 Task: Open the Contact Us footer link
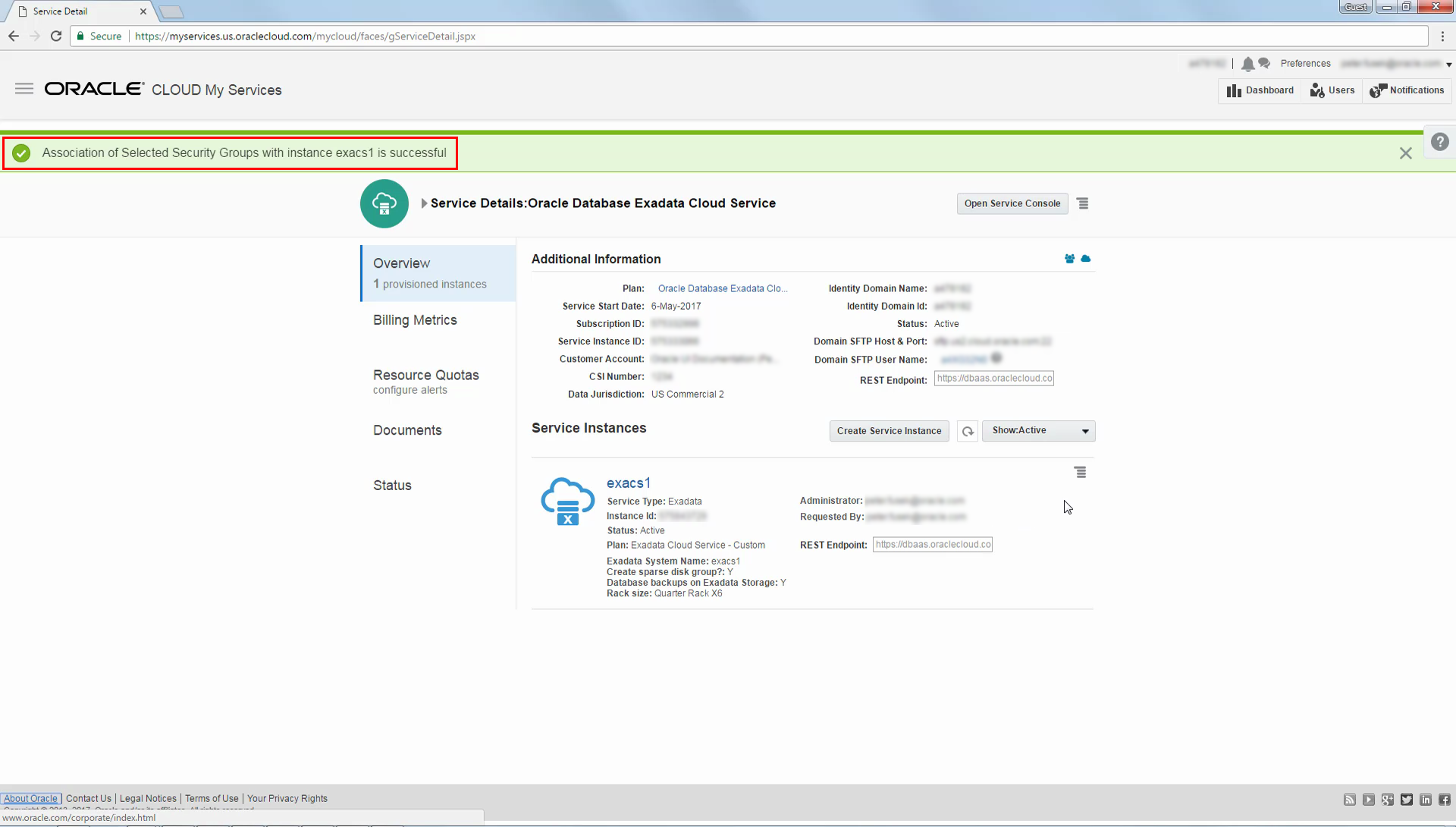click(89, 799)
